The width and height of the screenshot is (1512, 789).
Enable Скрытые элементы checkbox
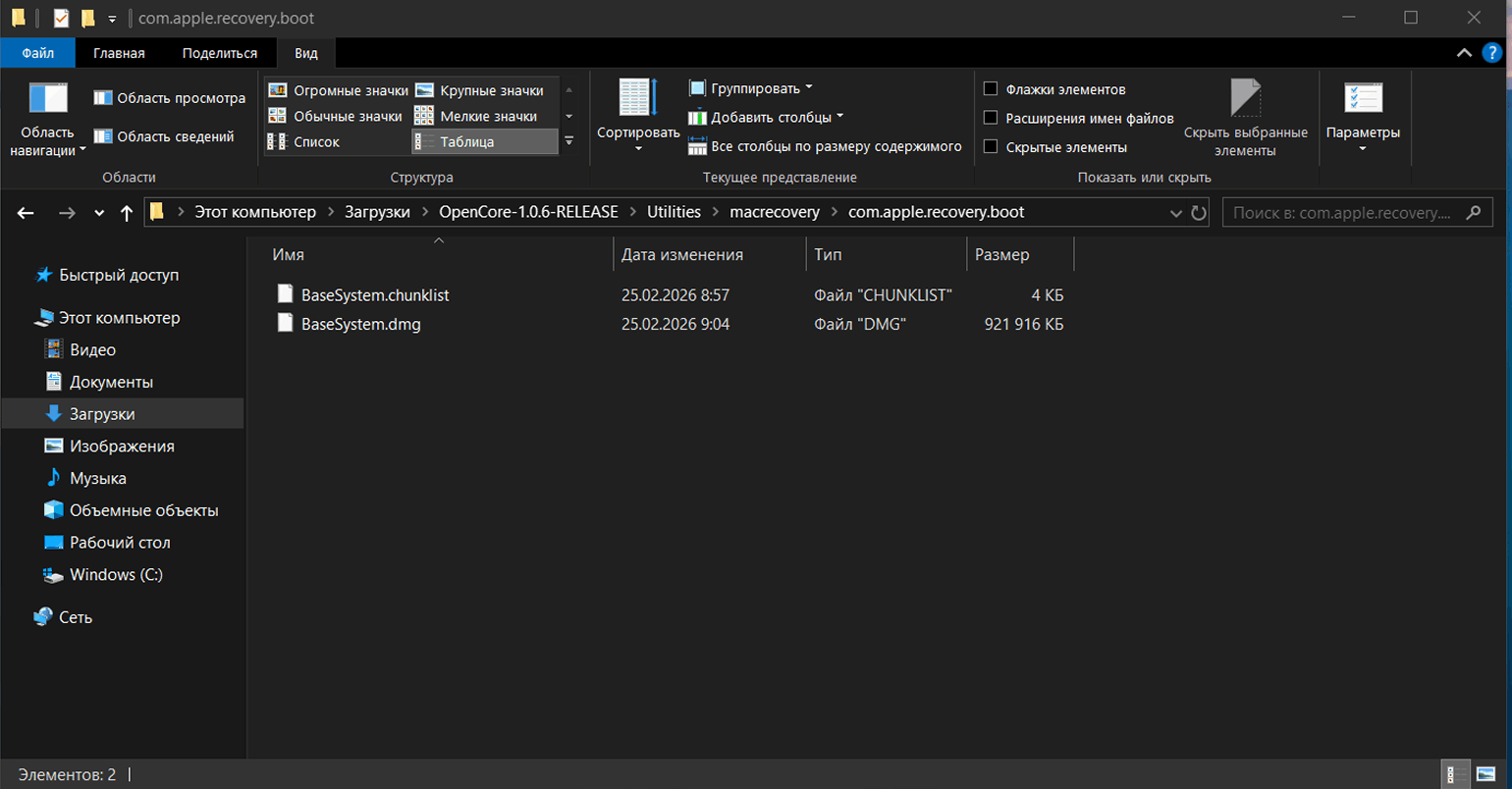tap(991, 146)
